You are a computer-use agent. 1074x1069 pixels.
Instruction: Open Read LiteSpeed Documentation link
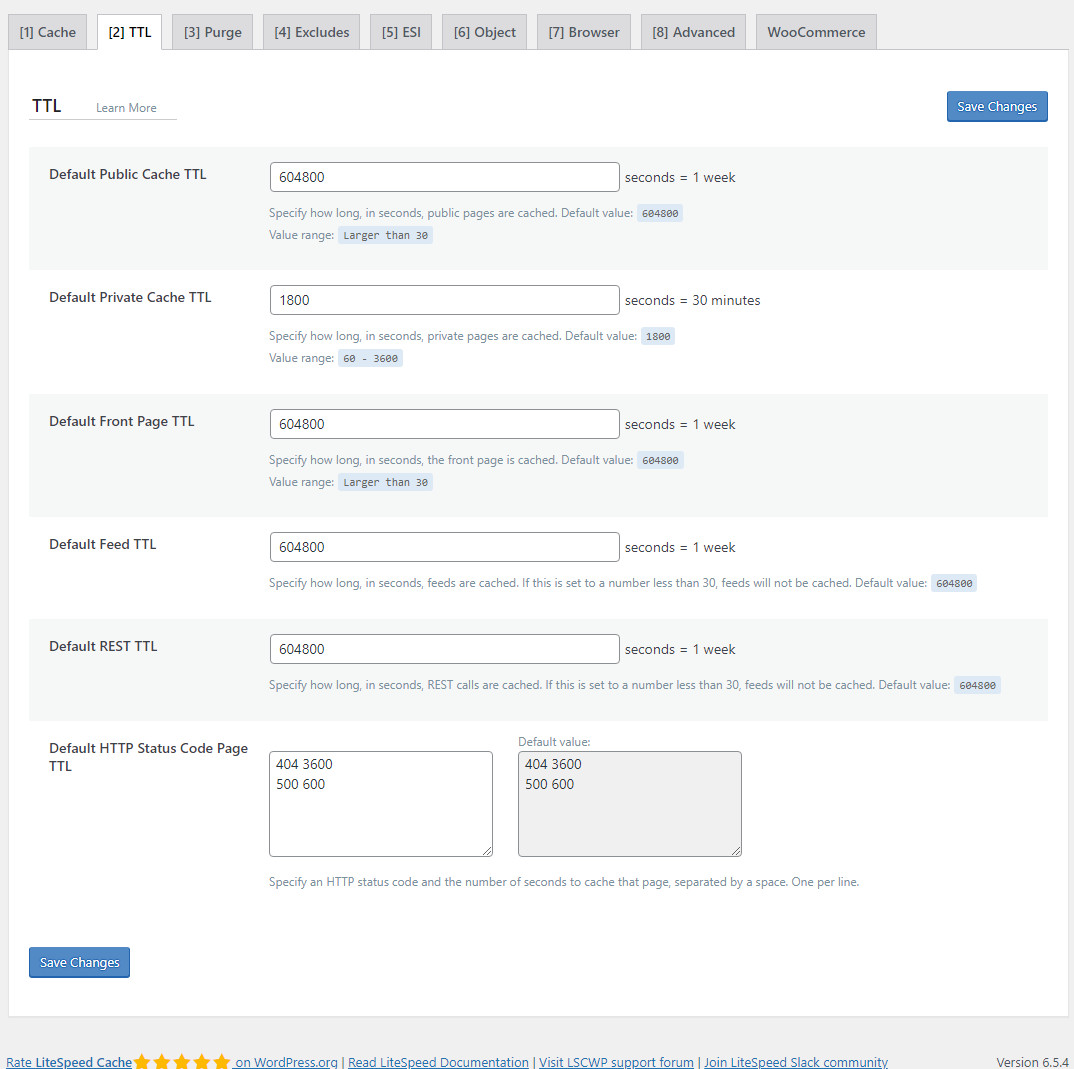click(x=437, y=1062)
